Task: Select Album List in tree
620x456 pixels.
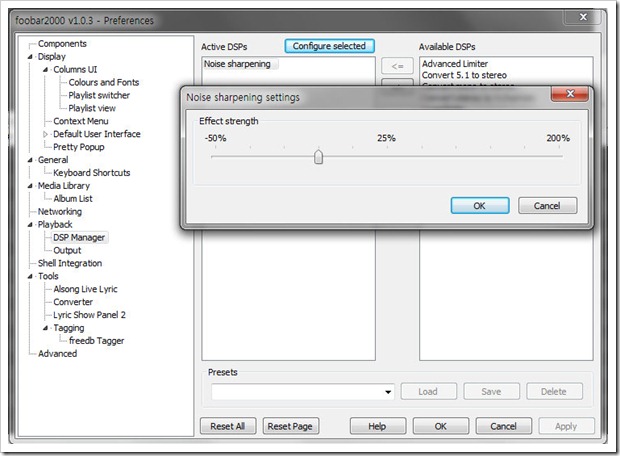Action: pyautogui.click(x=73, y=199)
